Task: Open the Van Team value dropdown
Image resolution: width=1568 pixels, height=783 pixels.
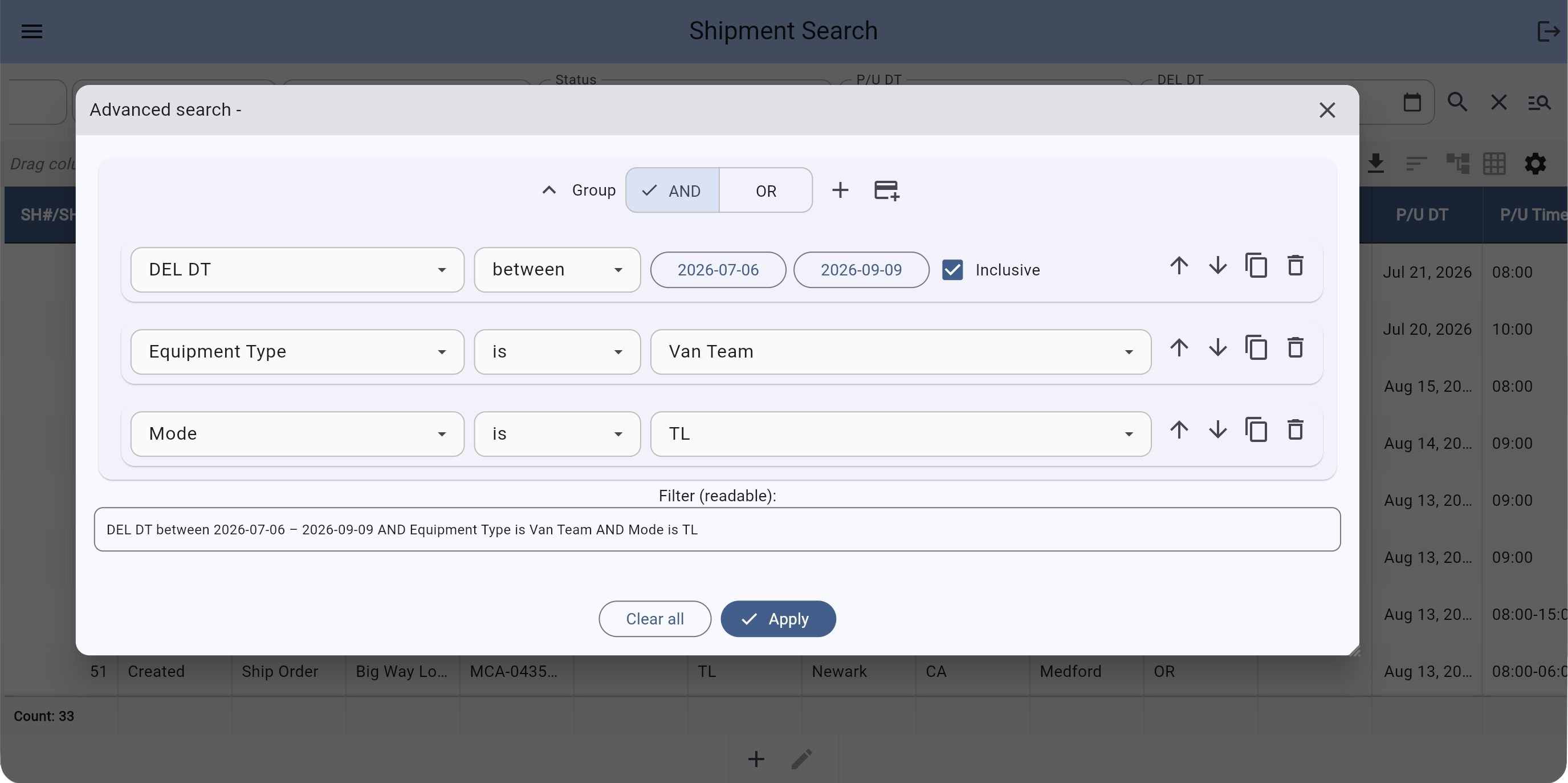Action: [900, 352]
